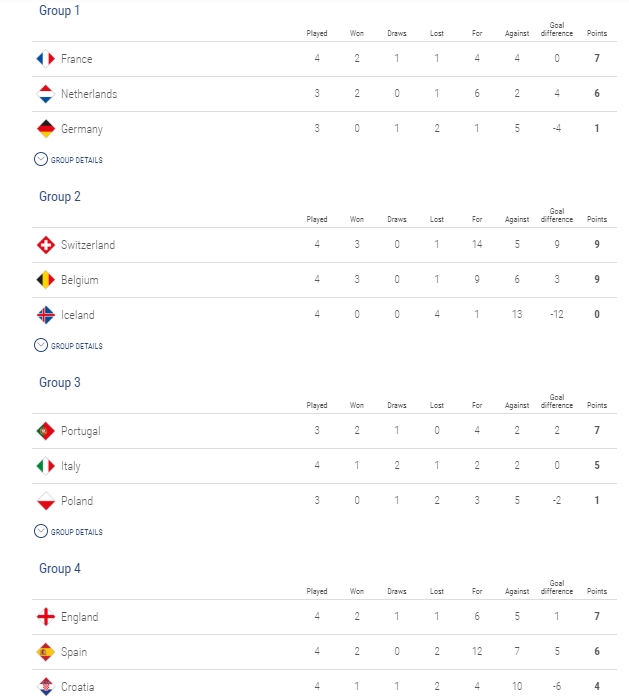Click the Portugal flag icon
This screenshot has width=629, height=700.
(46, 431)
